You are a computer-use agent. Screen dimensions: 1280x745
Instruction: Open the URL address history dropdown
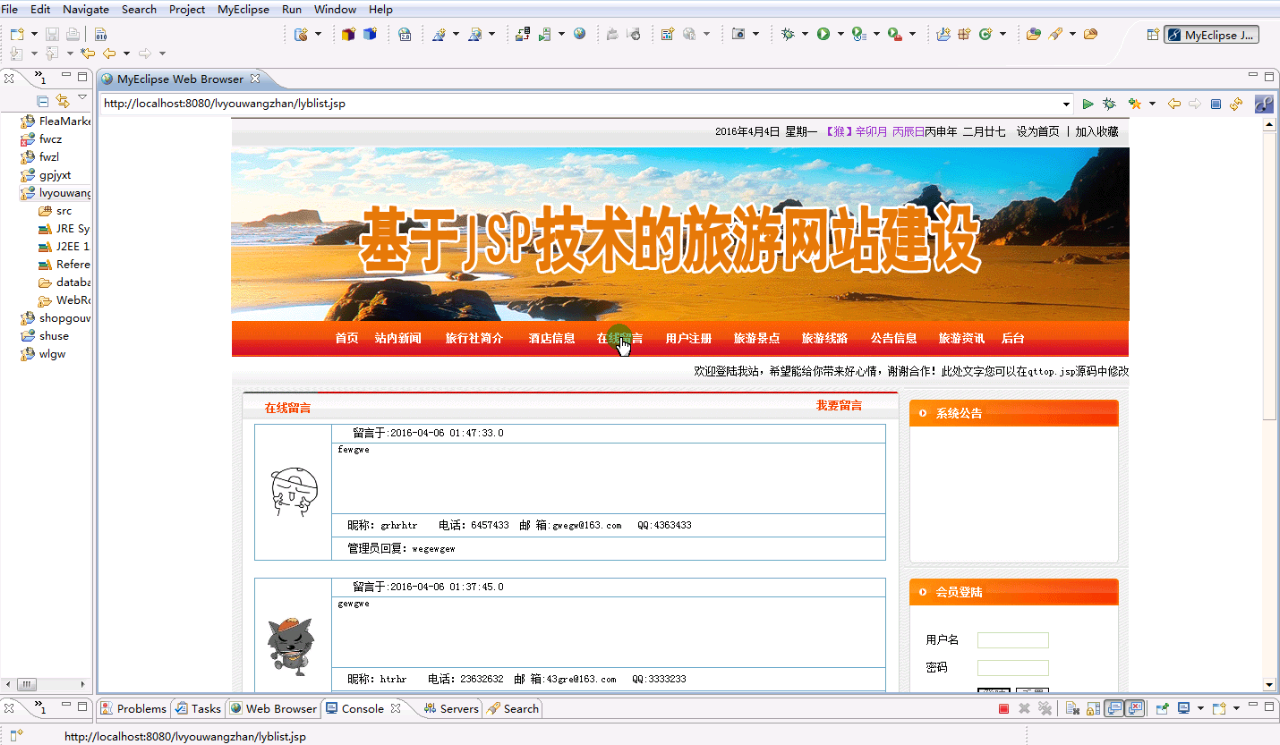tap(1066, 104)
